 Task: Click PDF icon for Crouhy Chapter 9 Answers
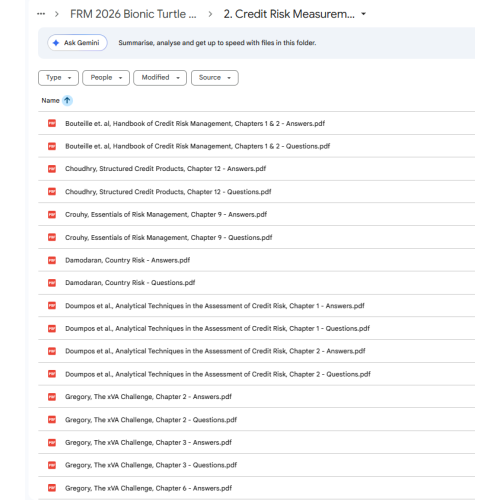pos(52,215)
